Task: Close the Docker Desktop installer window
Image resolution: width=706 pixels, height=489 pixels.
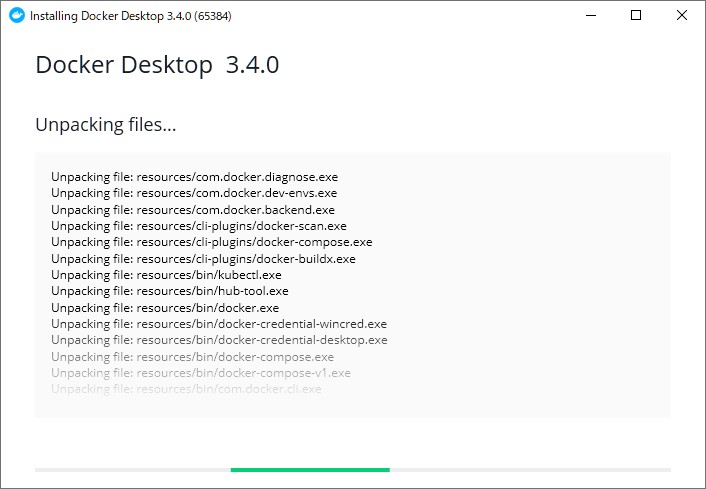Action: [682, 15]
